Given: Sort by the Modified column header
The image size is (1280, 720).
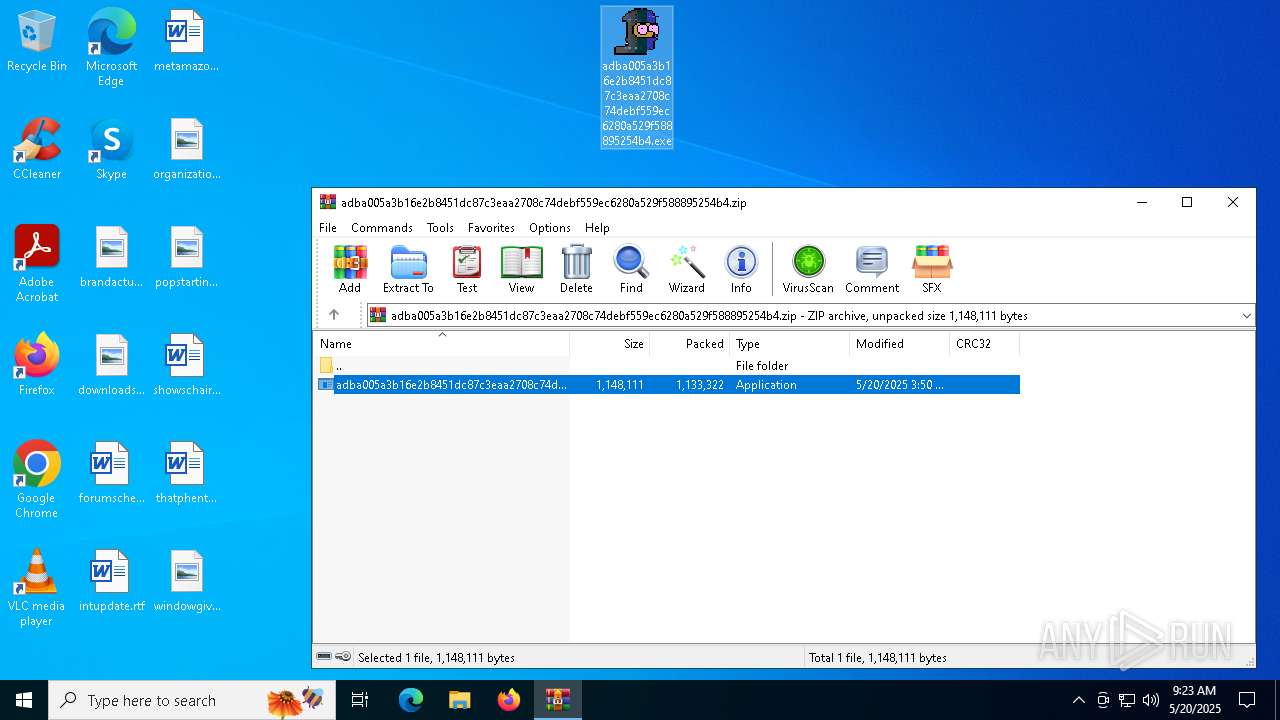Looking at the screenshot, I should coord(900,343).
